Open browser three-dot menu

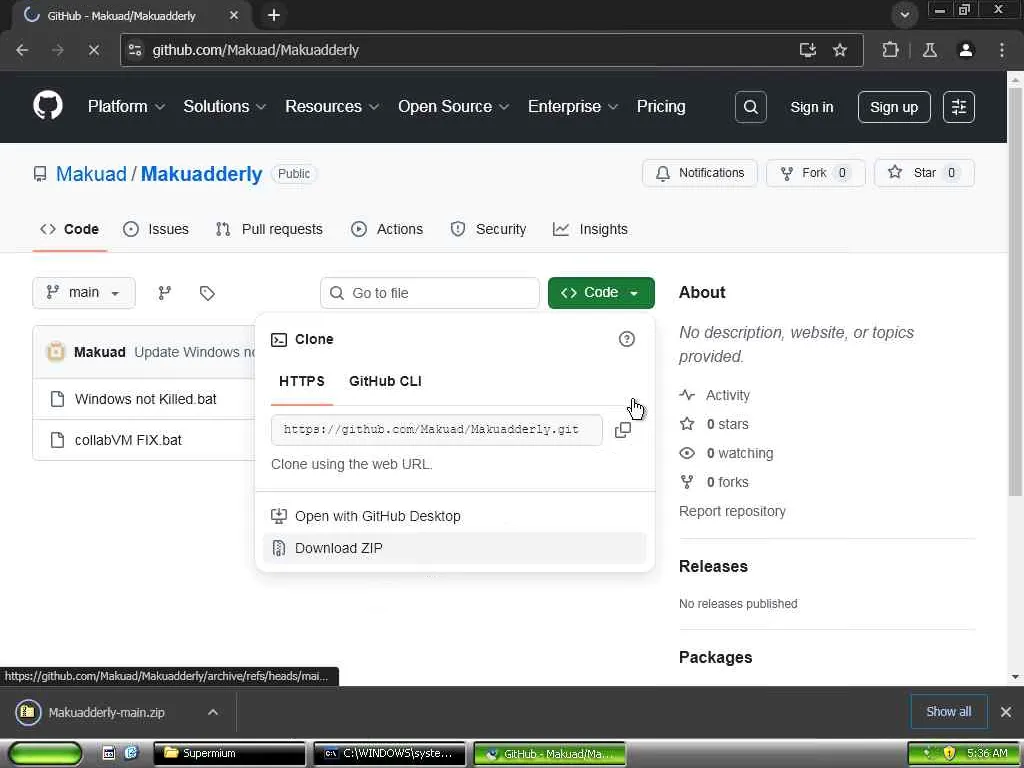[x=1002, y=50]
